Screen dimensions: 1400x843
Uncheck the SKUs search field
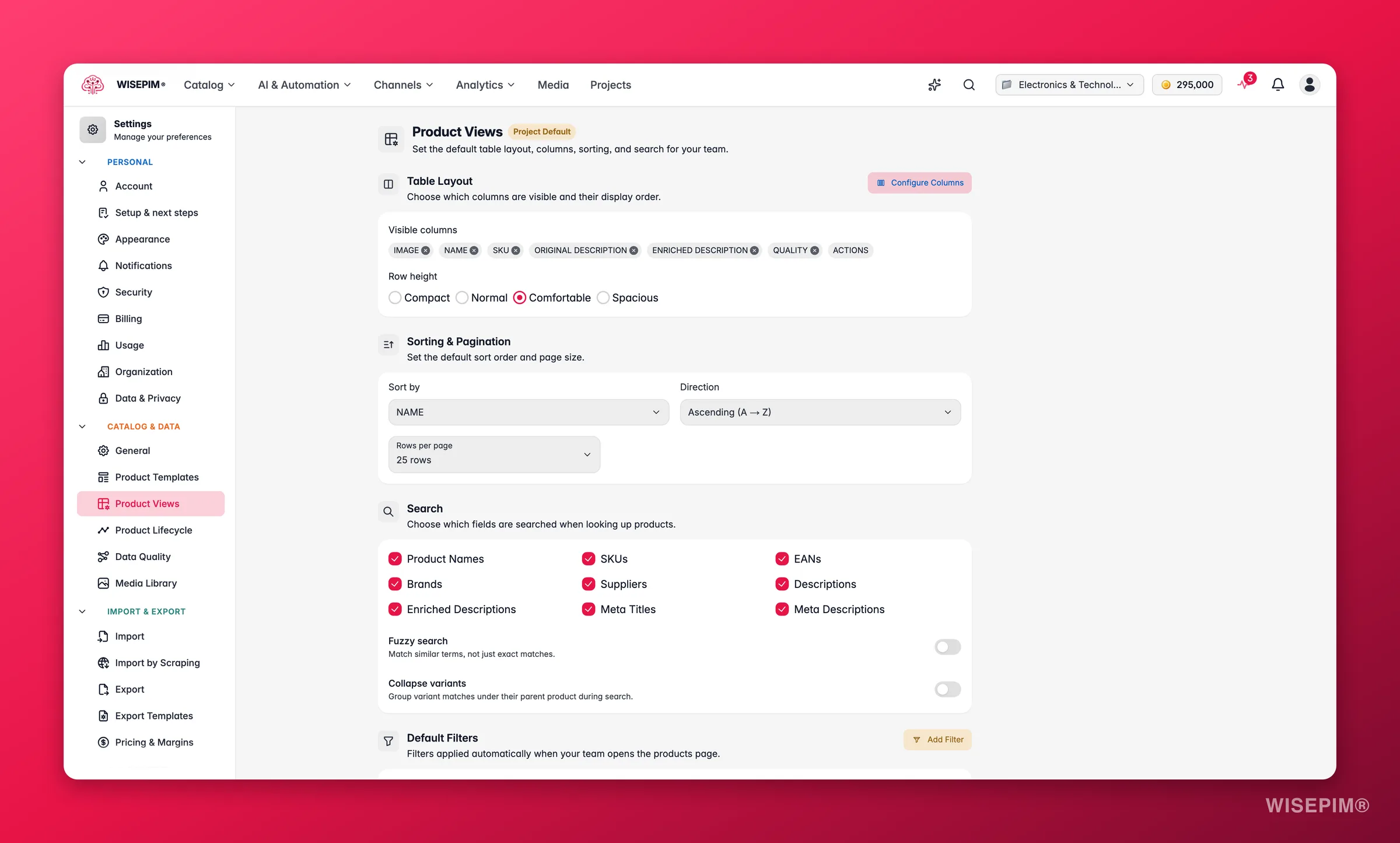click(x=589, y=559)
